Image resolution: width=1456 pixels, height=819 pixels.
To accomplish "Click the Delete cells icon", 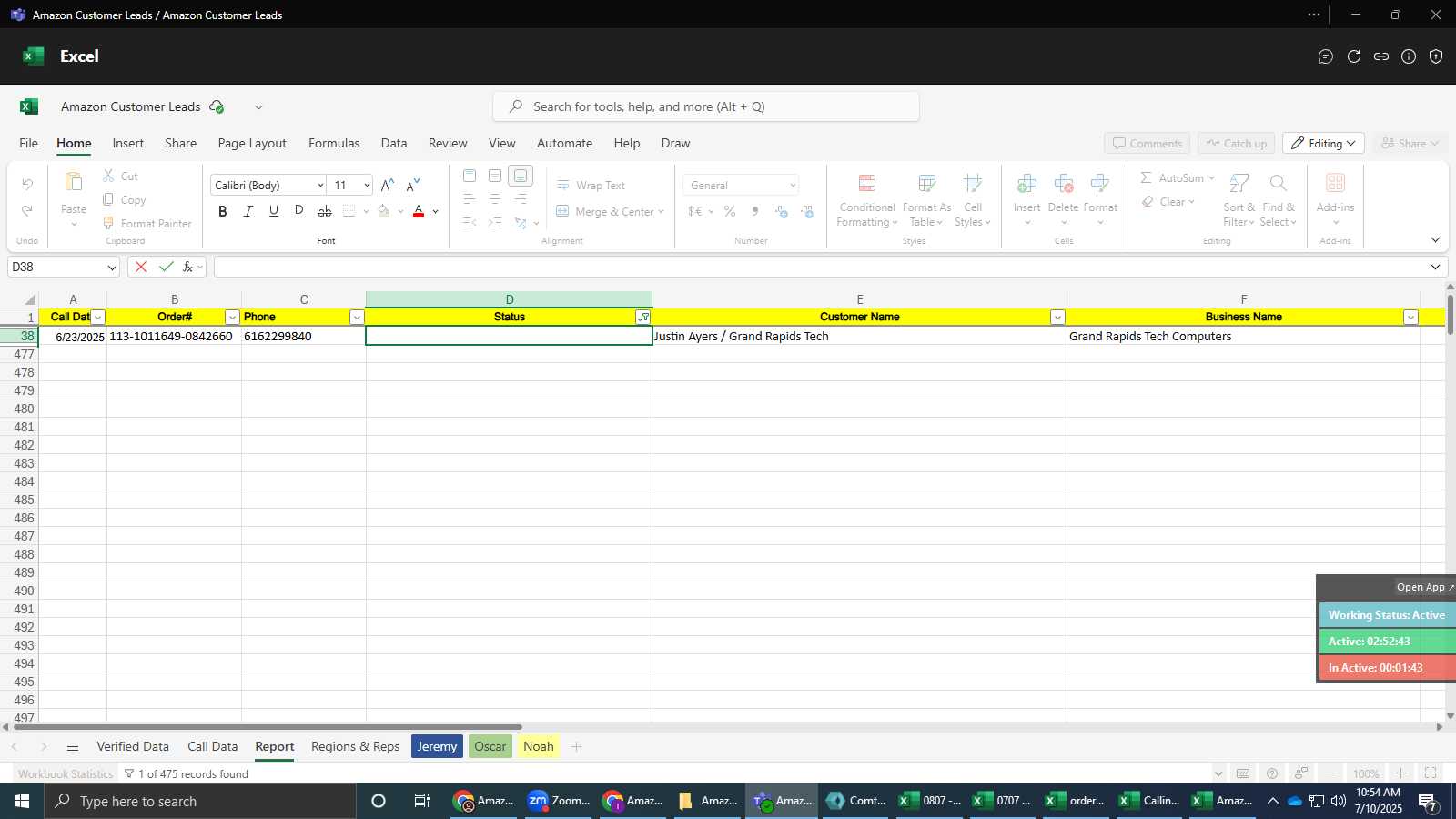I will 1063,184.
